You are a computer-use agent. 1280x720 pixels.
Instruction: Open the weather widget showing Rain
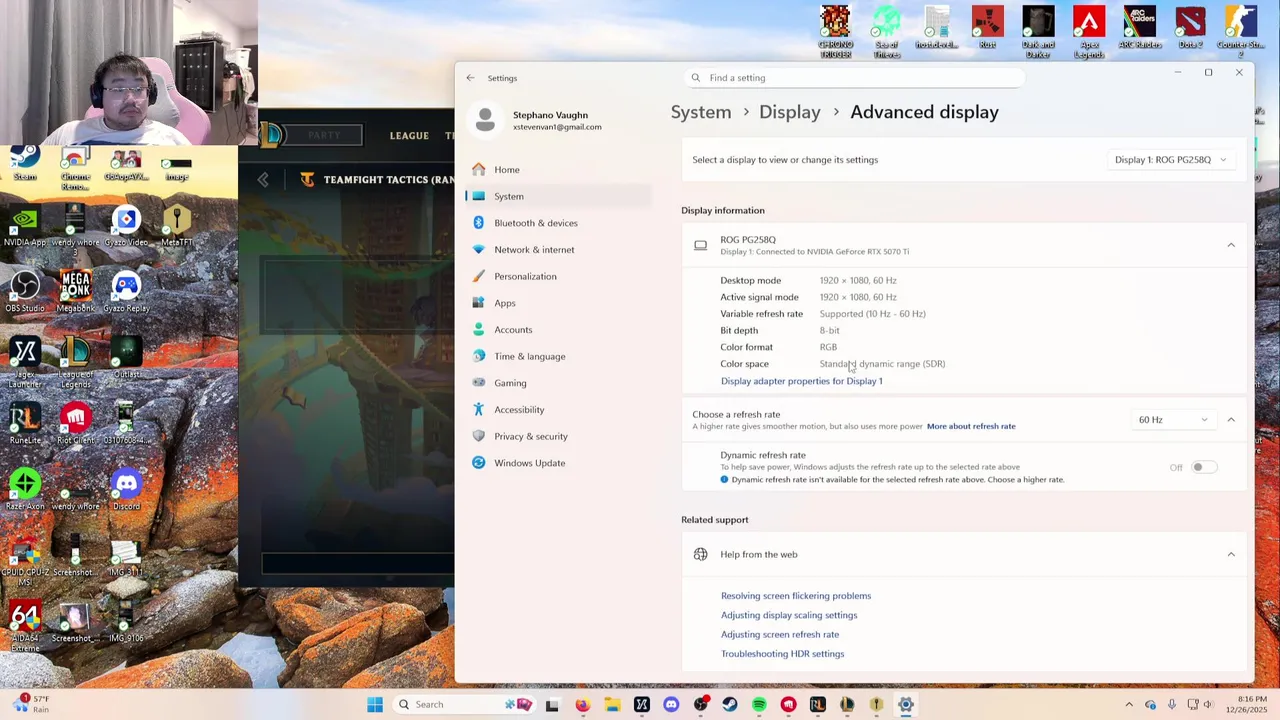pos(30,704)
